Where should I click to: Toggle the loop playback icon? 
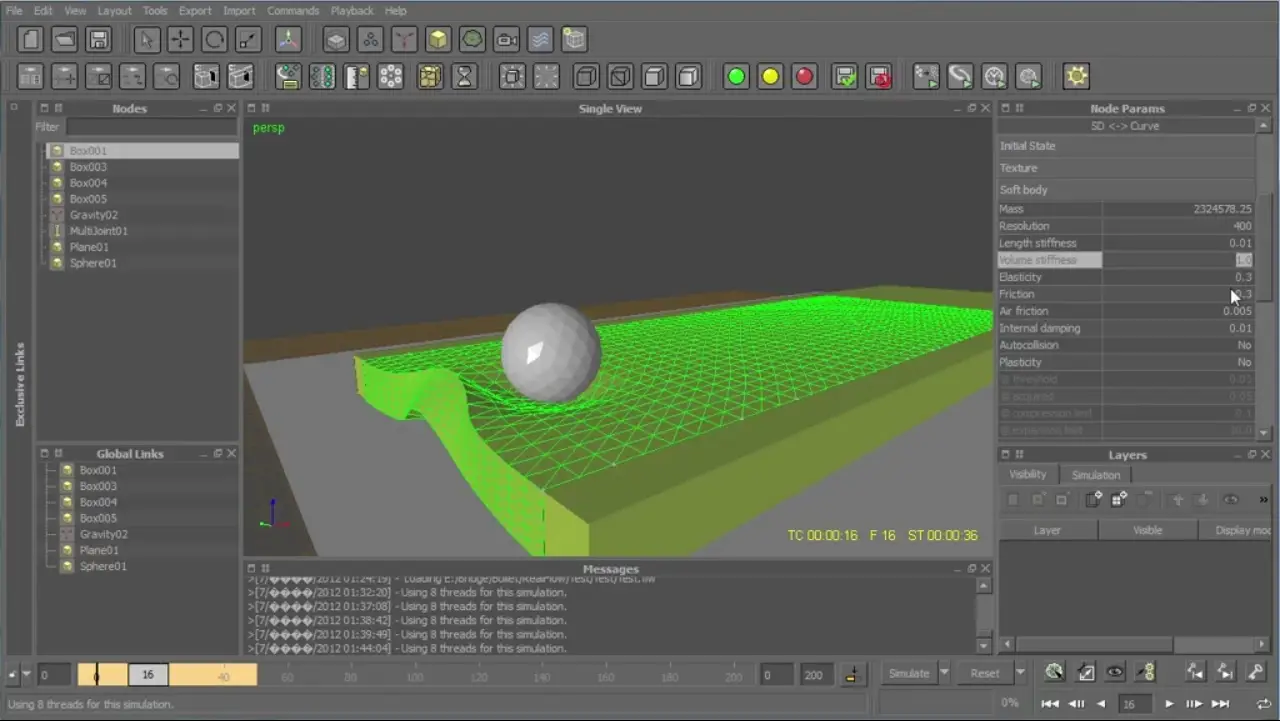1264,704
